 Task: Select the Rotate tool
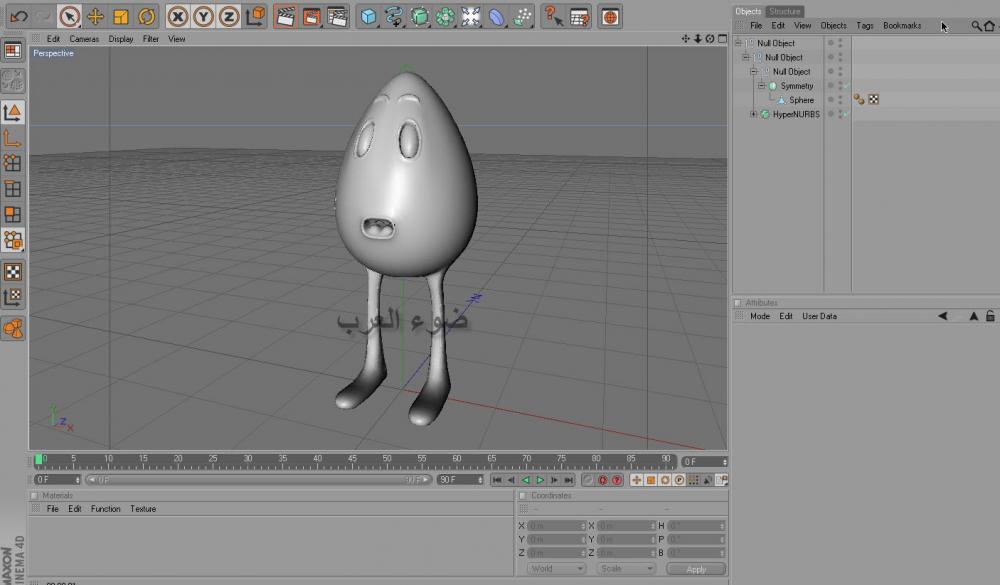coord(147,16)
